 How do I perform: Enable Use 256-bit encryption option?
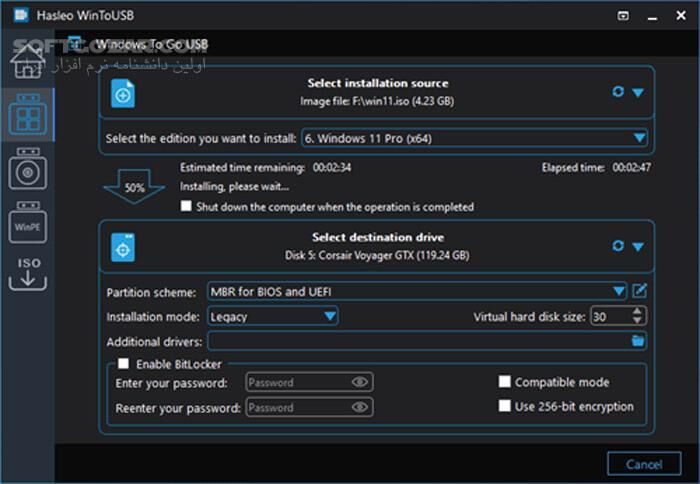tap(505, 406)
